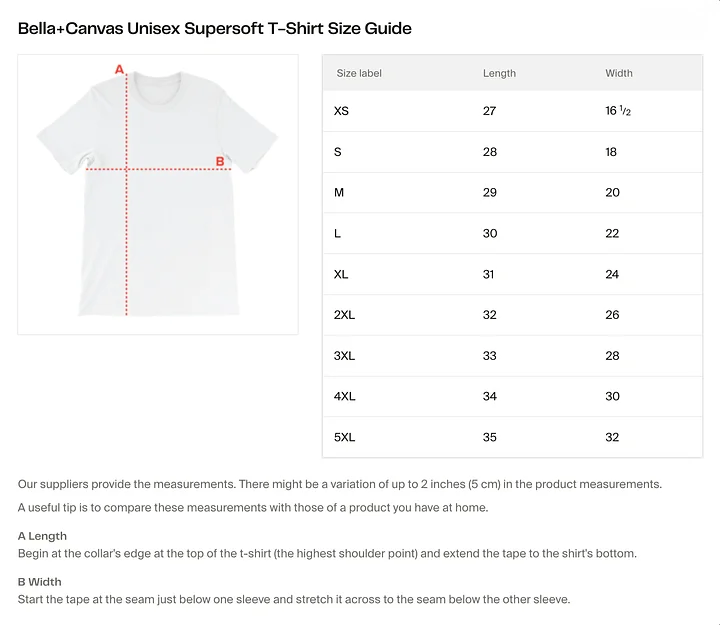Click the size guide title heading

pyautogui.click(x=214, y=28)
